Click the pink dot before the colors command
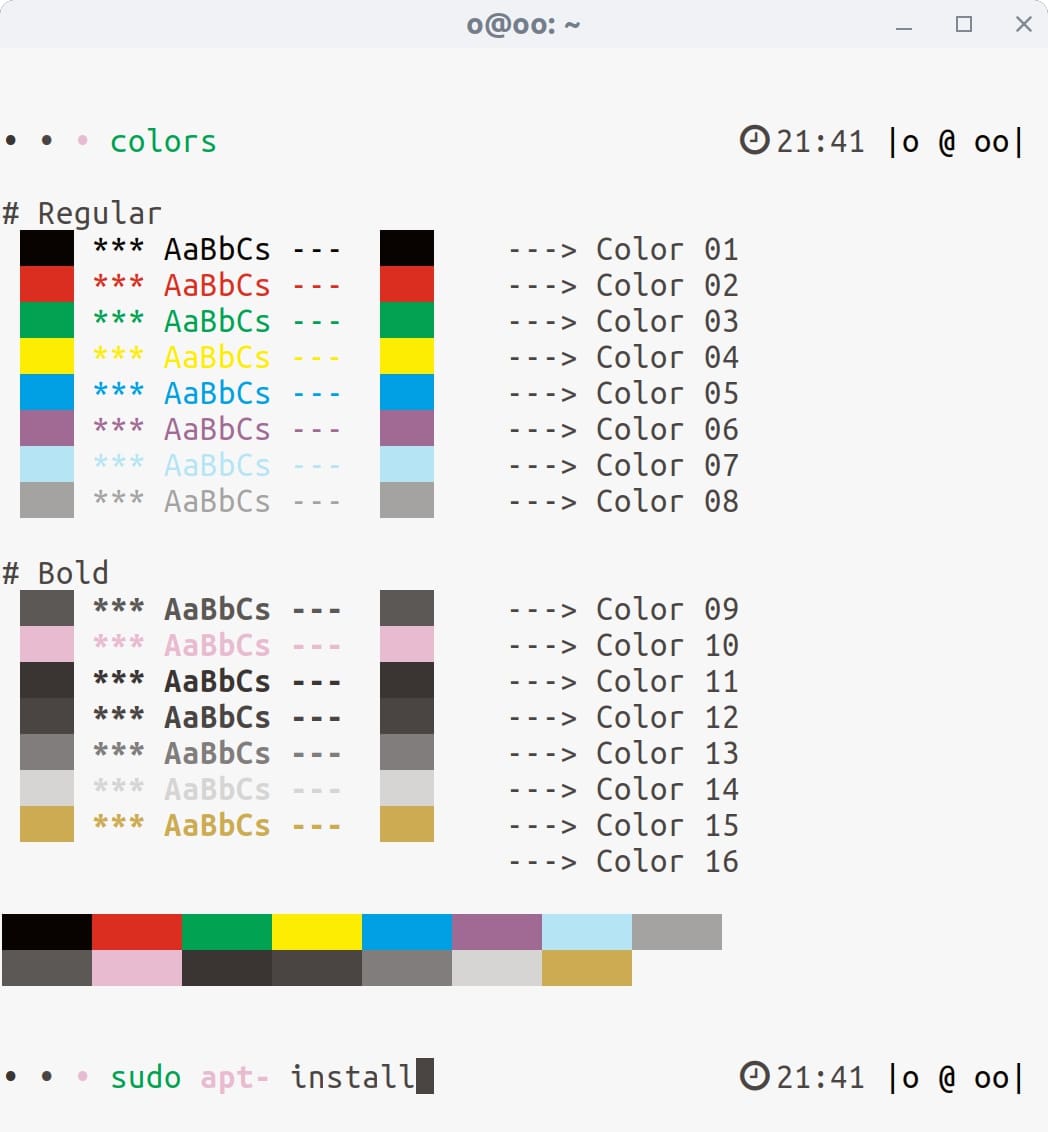Viewport: 1048px width, 1132px height. click(x=82, y=141)
